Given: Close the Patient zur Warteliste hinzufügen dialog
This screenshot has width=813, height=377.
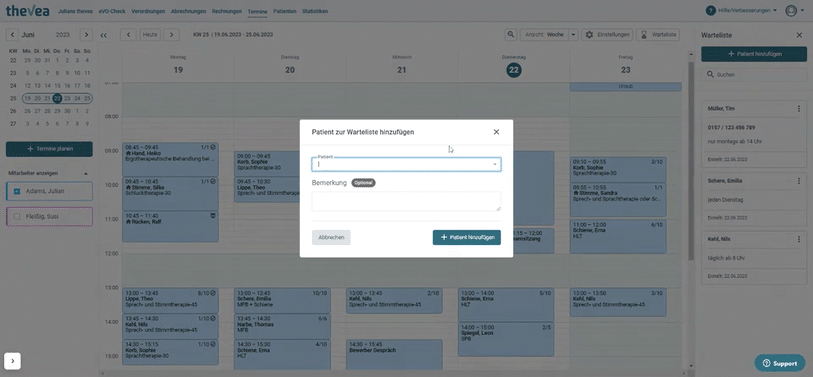Looking at the screenshot, I should (496, 132).
